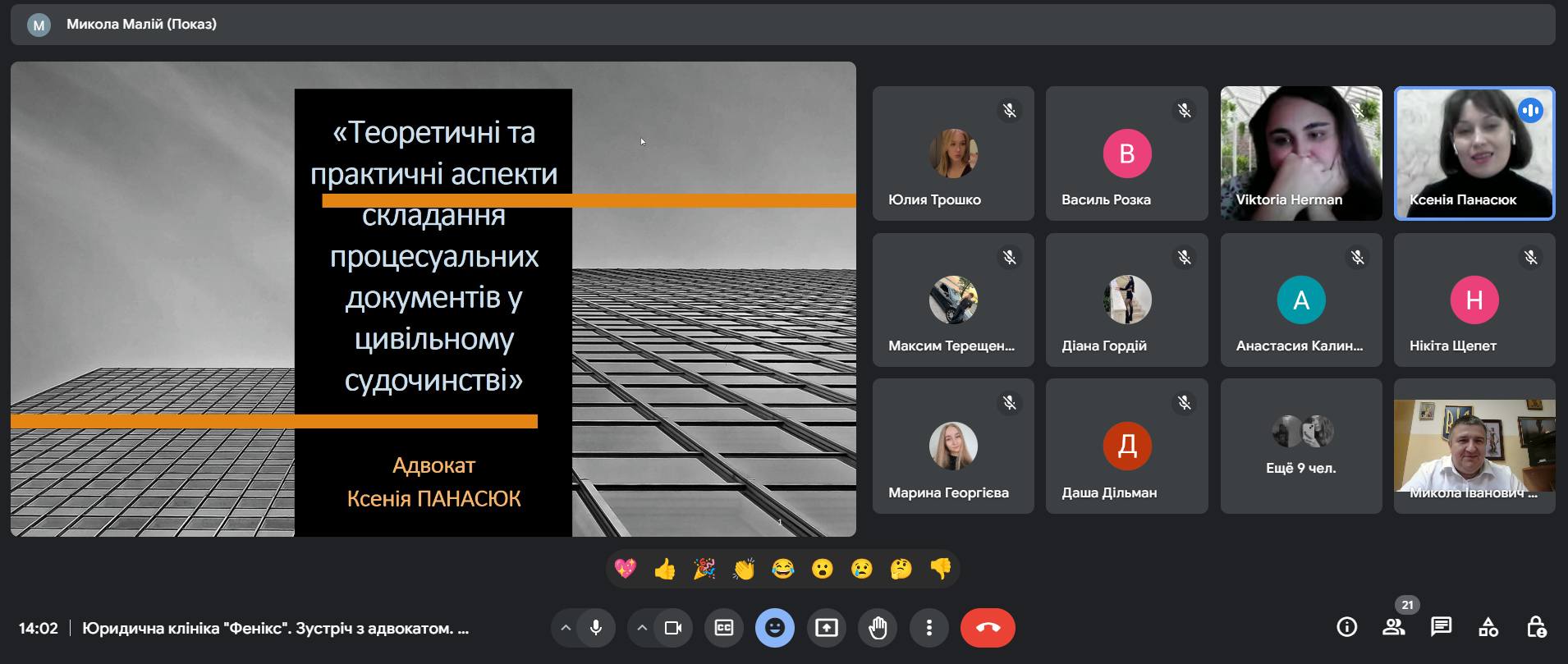Leave the call with red hang-up button
Image resolution: width=1568 pixels, height=664 pixels.
(x=988, y=628)
